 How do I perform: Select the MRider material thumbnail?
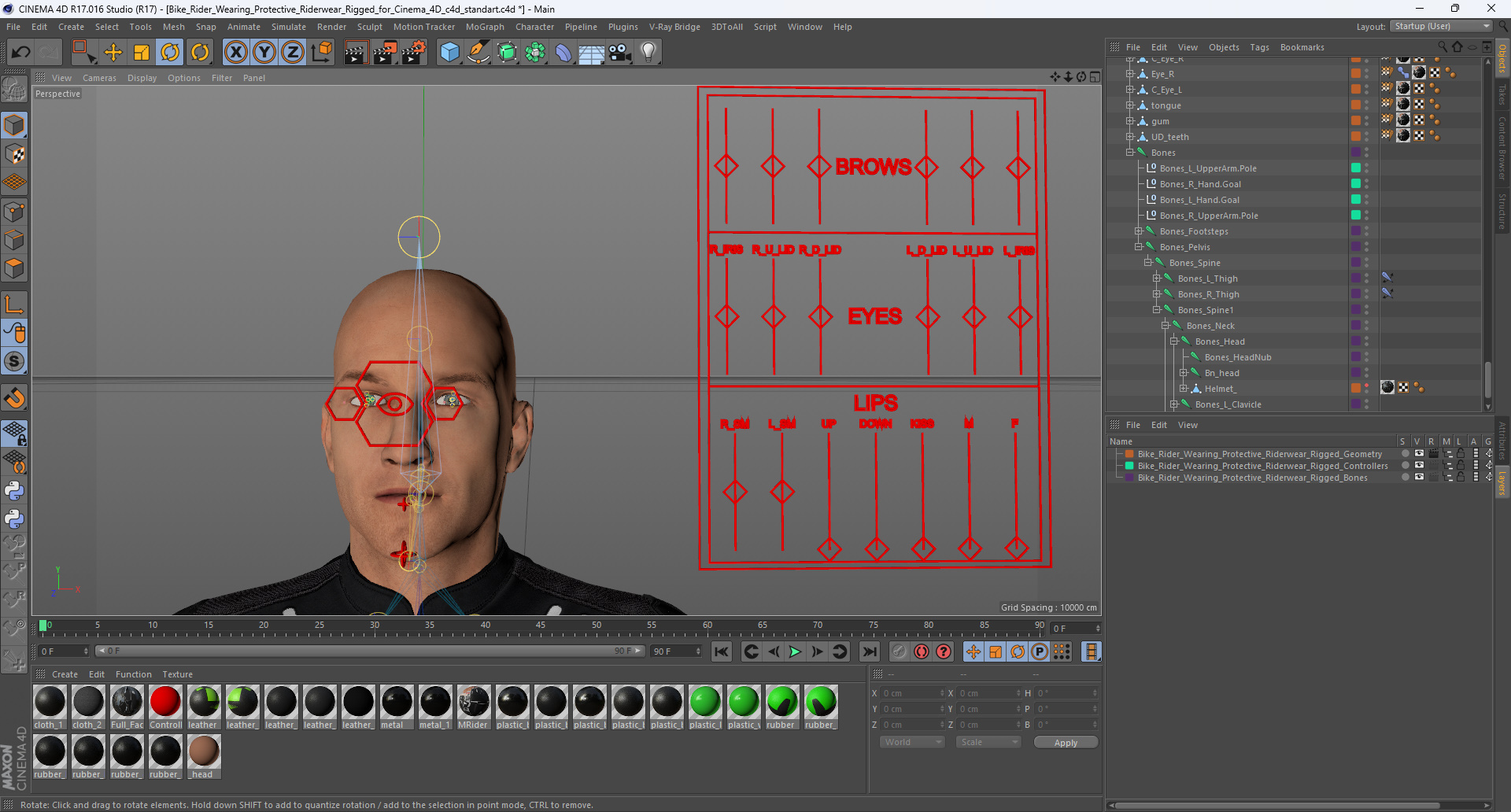pyautogui.click(x=474, y=707)
